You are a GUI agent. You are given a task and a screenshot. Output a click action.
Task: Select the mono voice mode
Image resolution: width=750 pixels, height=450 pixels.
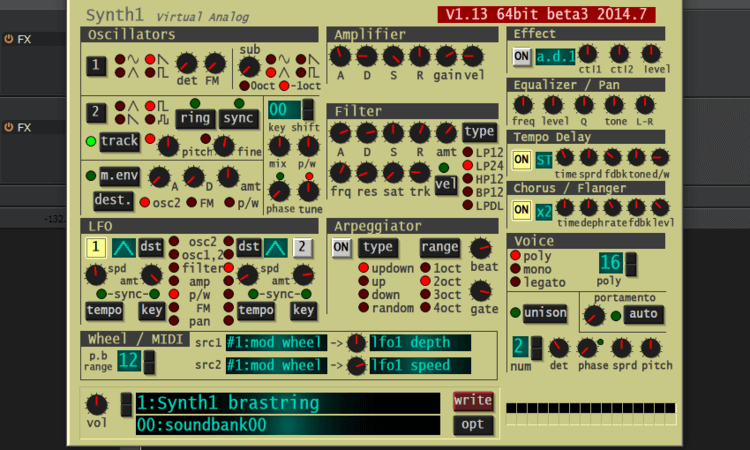pyautogui.click(x=517, y=269)
